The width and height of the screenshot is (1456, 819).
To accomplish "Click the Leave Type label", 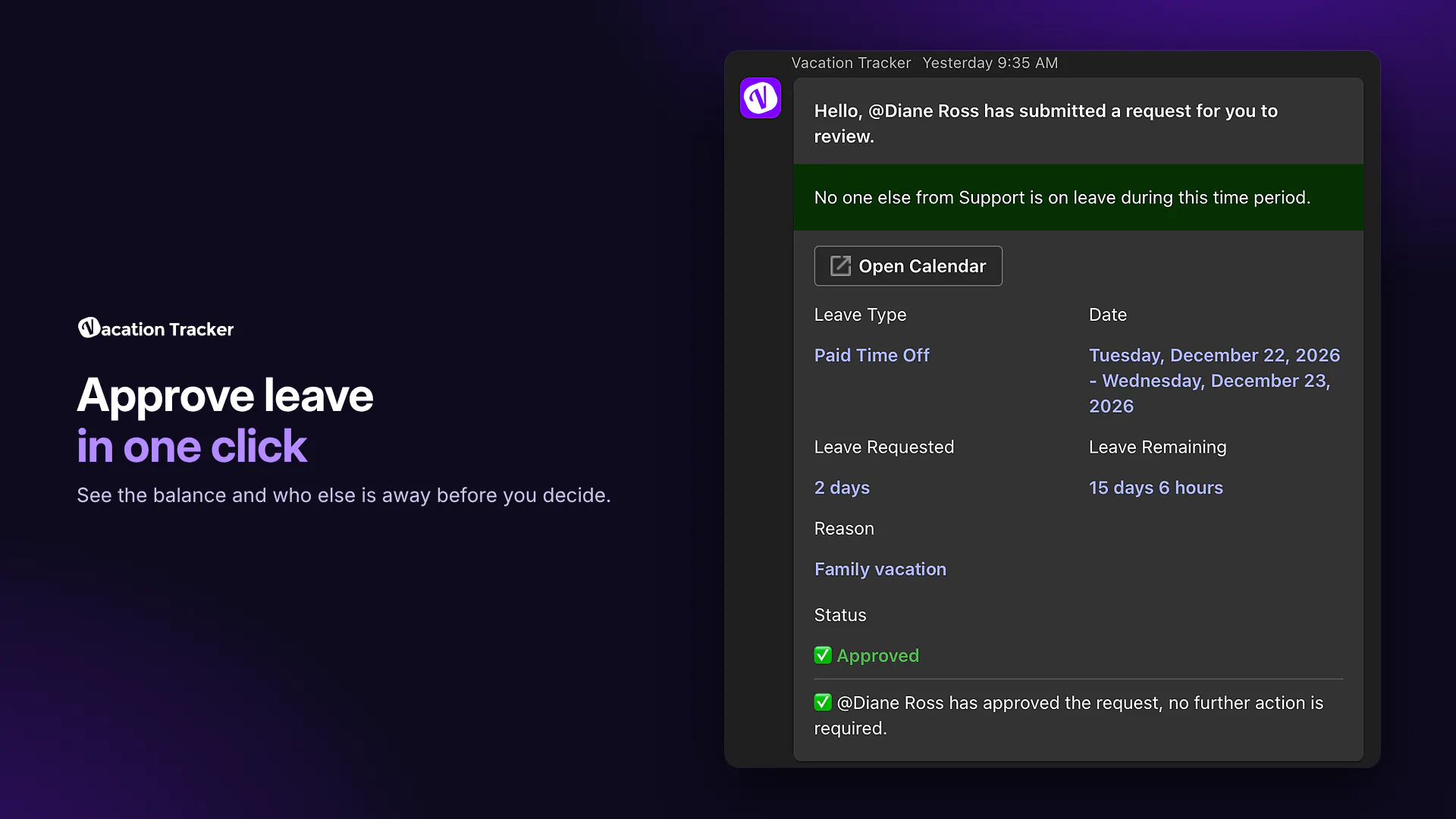I will coord(860,315).
